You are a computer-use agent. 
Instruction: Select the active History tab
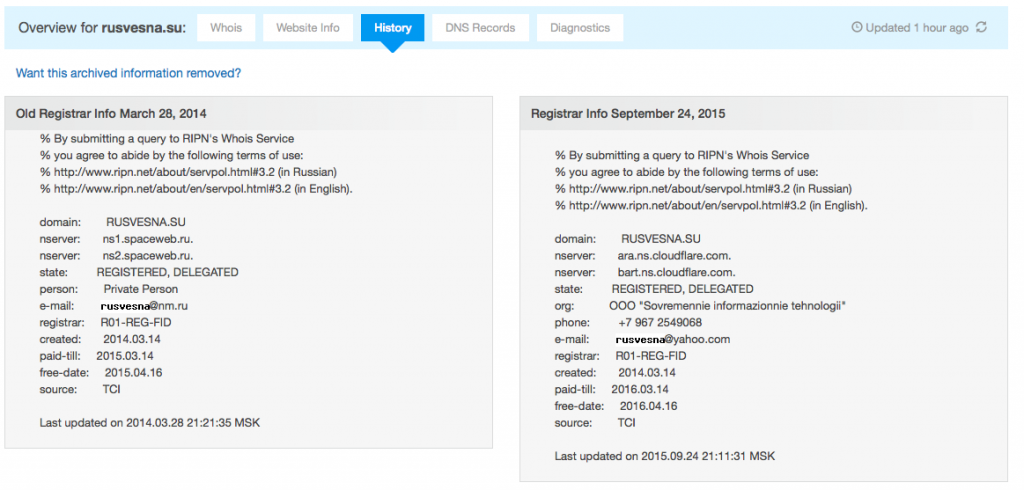tap(392, 28)
